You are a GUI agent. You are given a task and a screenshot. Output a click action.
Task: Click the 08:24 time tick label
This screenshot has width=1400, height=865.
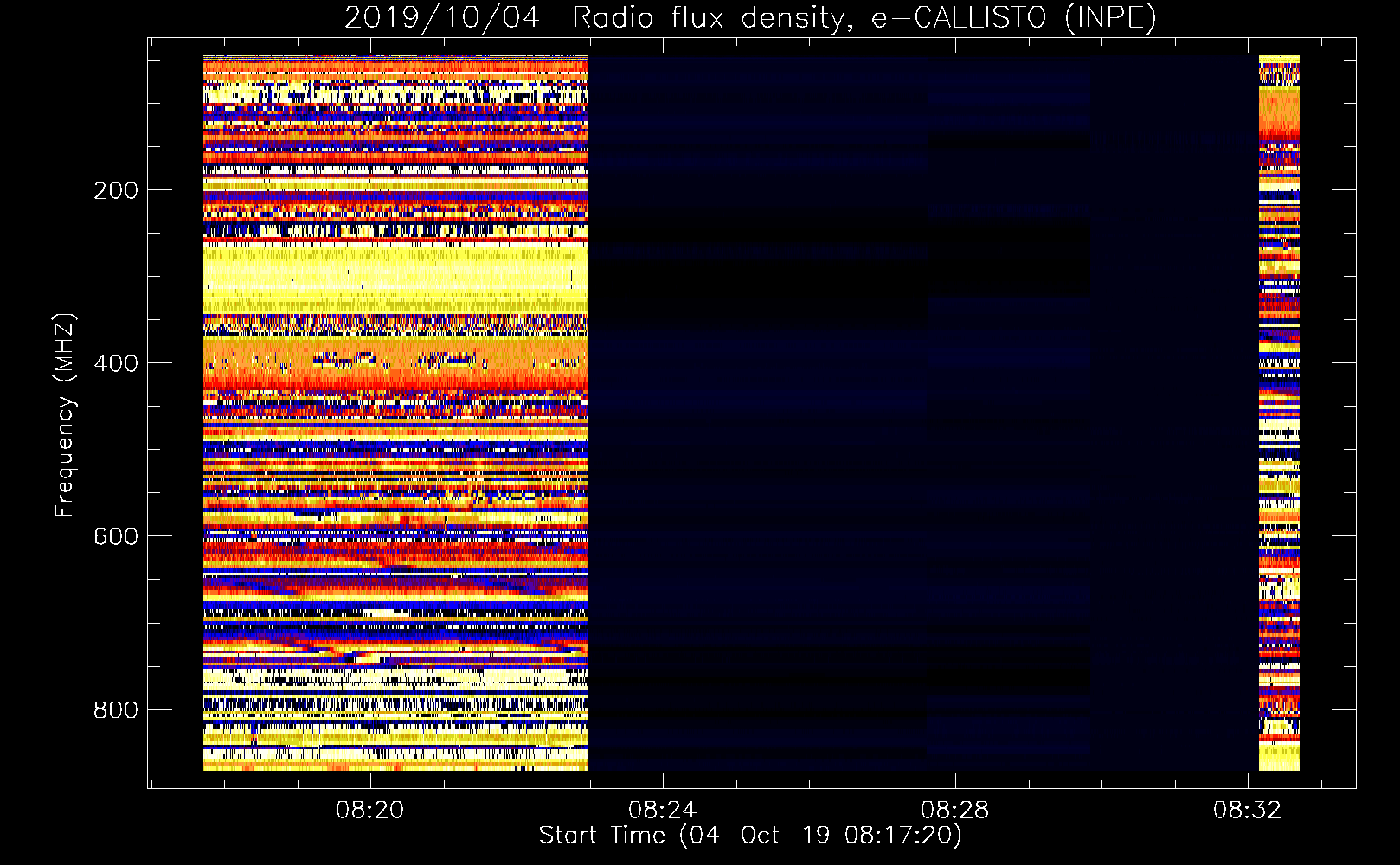point(663,811)
